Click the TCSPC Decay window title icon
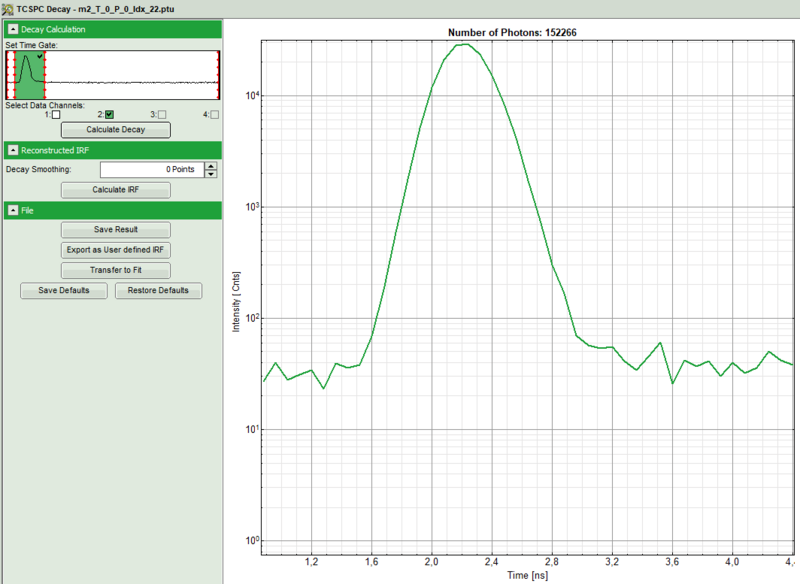This screenshot has height=584, width=800. [x=7, y=7]
